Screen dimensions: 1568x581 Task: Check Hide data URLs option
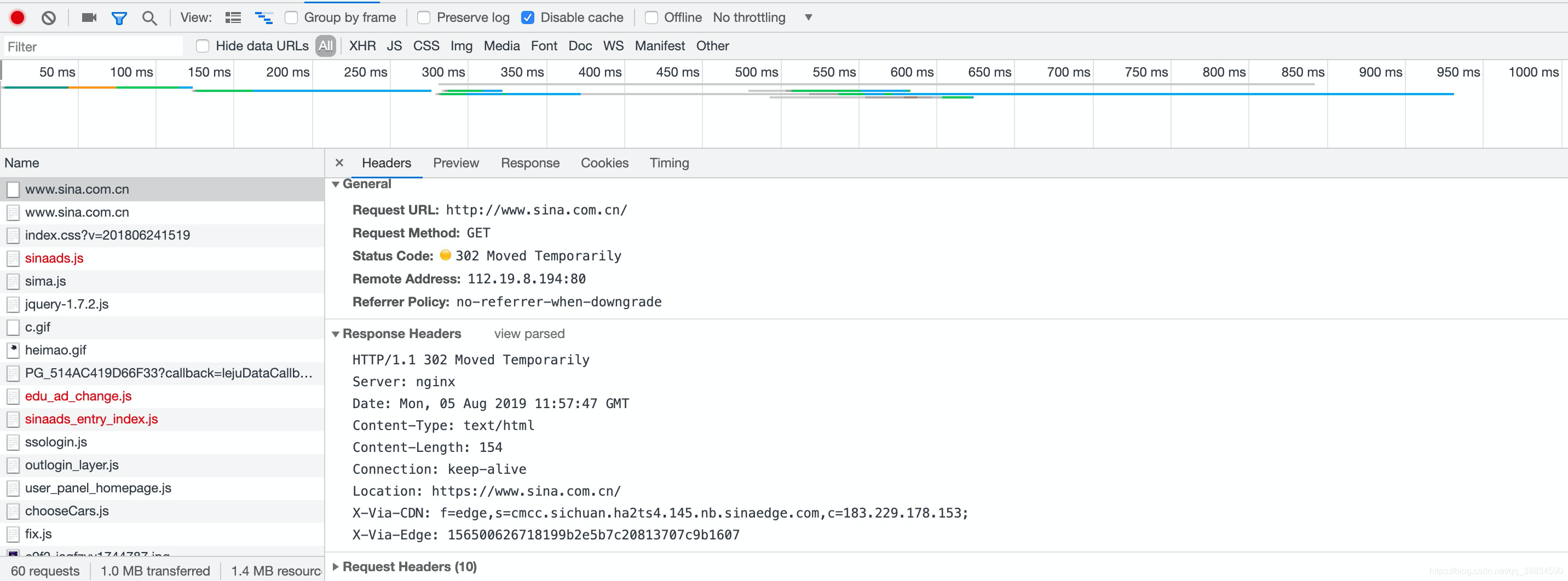tap(203, 47)
